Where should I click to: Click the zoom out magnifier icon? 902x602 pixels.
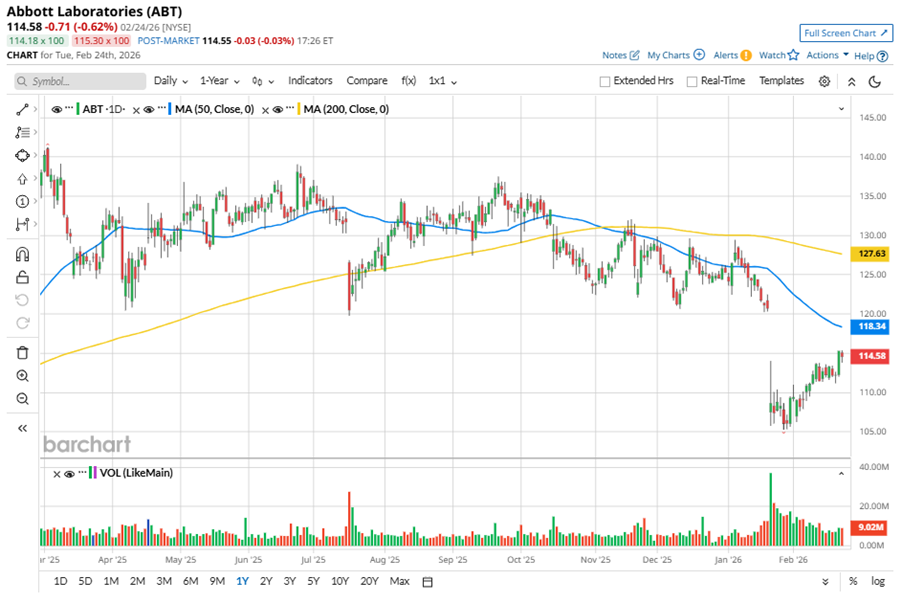22,398
